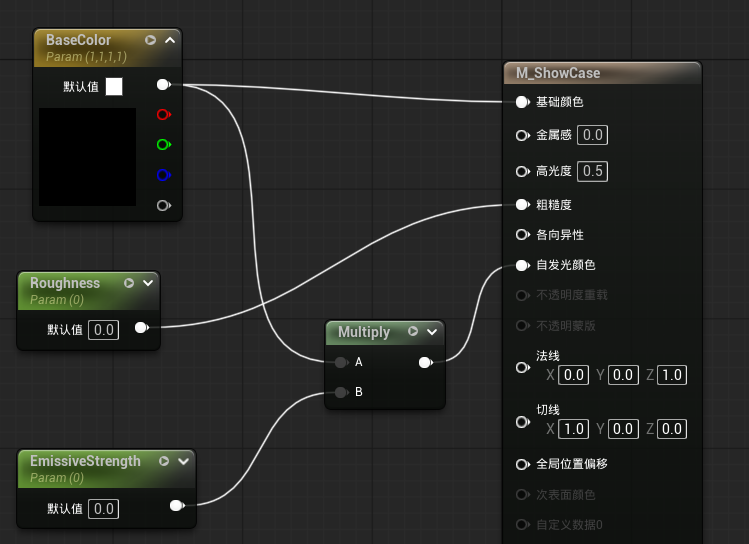Click the 全局位置偏移 input pin

point(523,464)
